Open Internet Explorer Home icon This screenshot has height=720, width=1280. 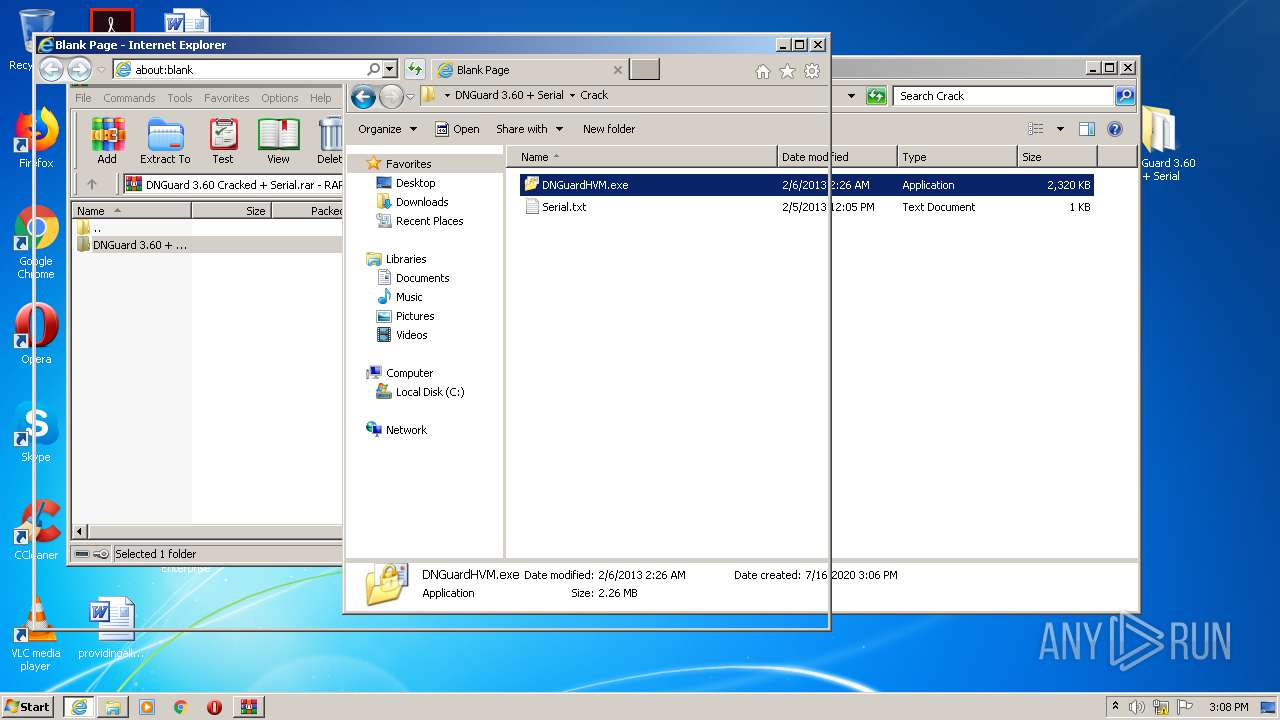[x=763, y=71]
